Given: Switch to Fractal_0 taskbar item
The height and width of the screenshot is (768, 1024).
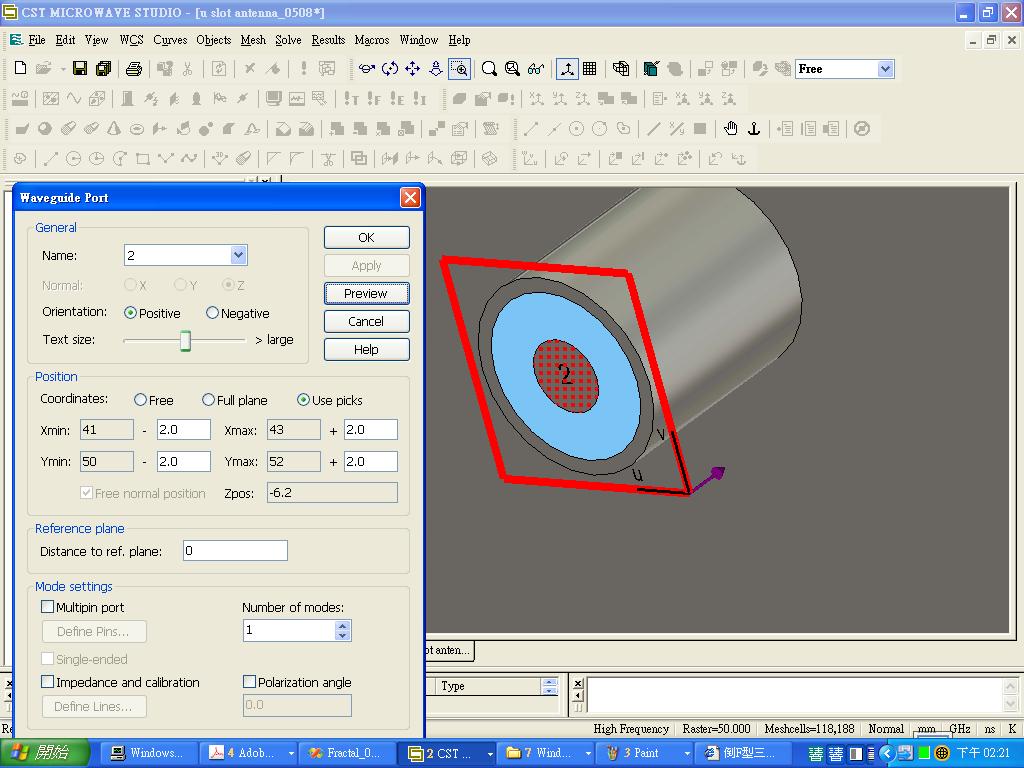Looking at the screenshot, I should tap(348, 753).
